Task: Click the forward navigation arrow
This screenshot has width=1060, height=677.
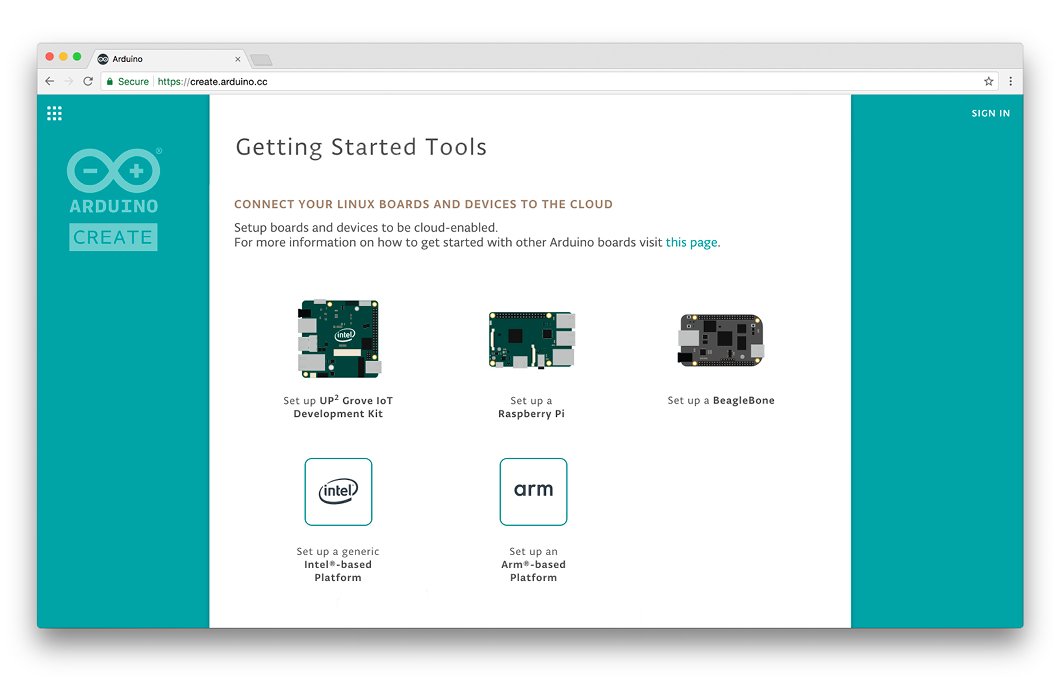Action: click(x=68, y=81)
